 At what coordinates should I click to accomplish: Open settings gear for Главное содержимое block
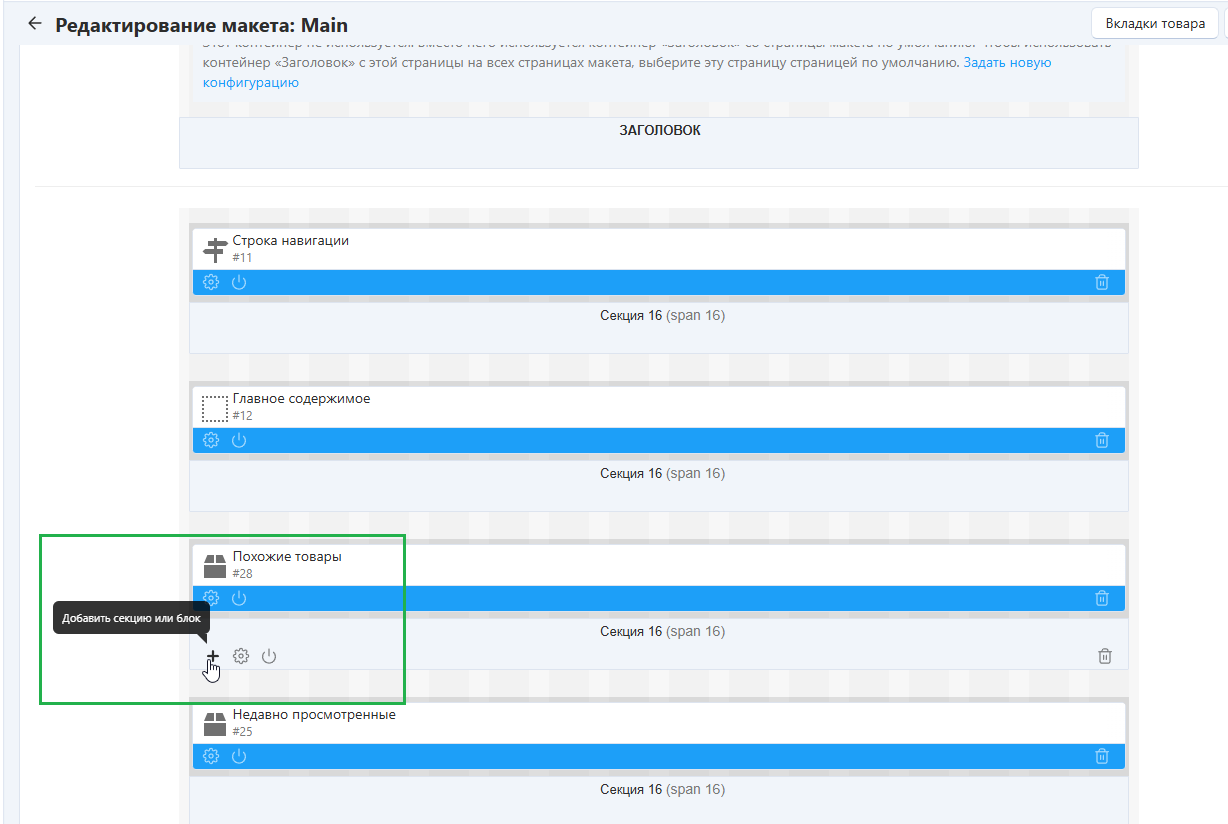pyautogui.click(x=211, y=440)
